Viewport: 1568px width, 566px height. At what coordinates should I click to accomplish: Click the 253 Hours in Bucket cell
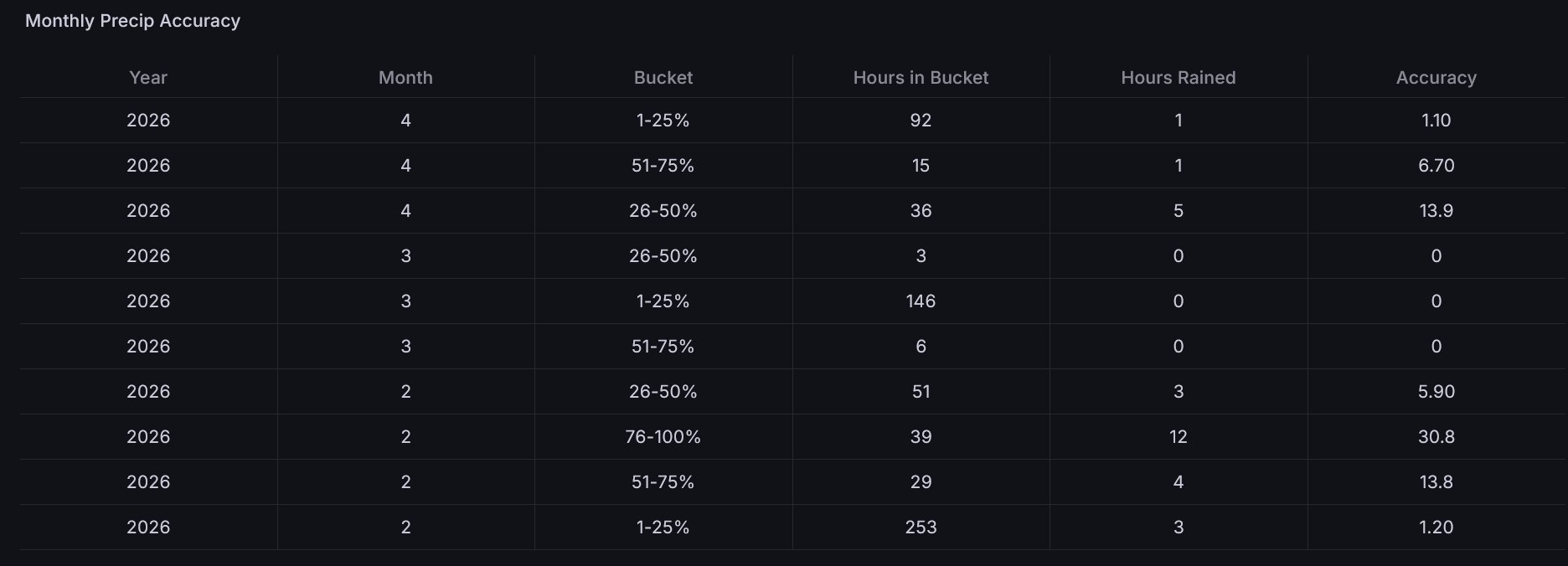(921, 527)
